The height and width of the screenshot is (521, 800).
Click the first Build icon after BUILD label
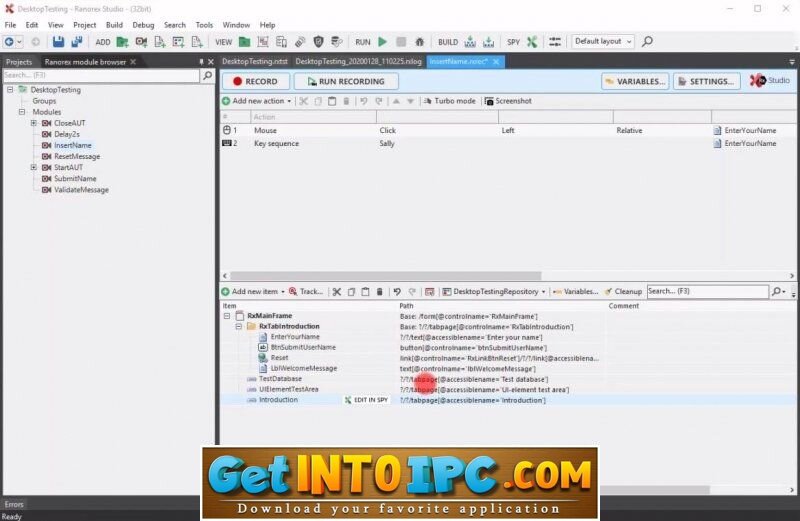coord(470,42)
